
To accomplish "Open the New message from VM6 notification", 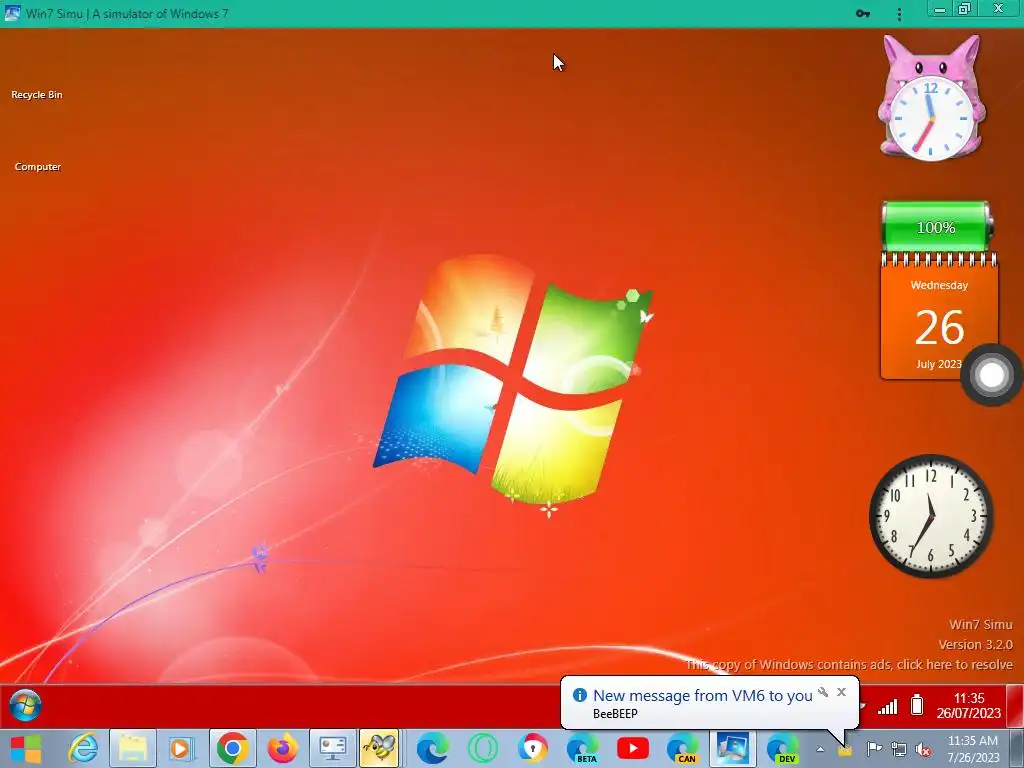I will tap(703, 696).
